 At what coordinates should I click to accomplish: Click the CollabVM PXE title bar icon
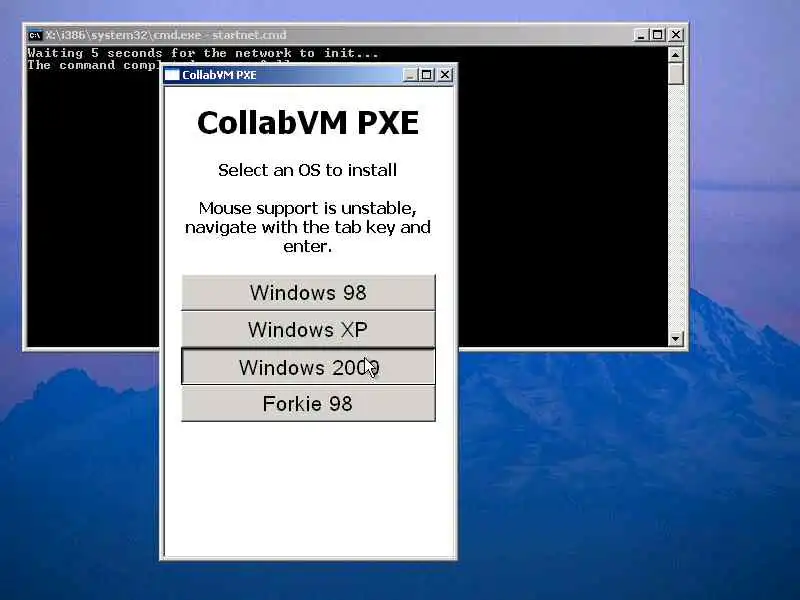point(172,75)
